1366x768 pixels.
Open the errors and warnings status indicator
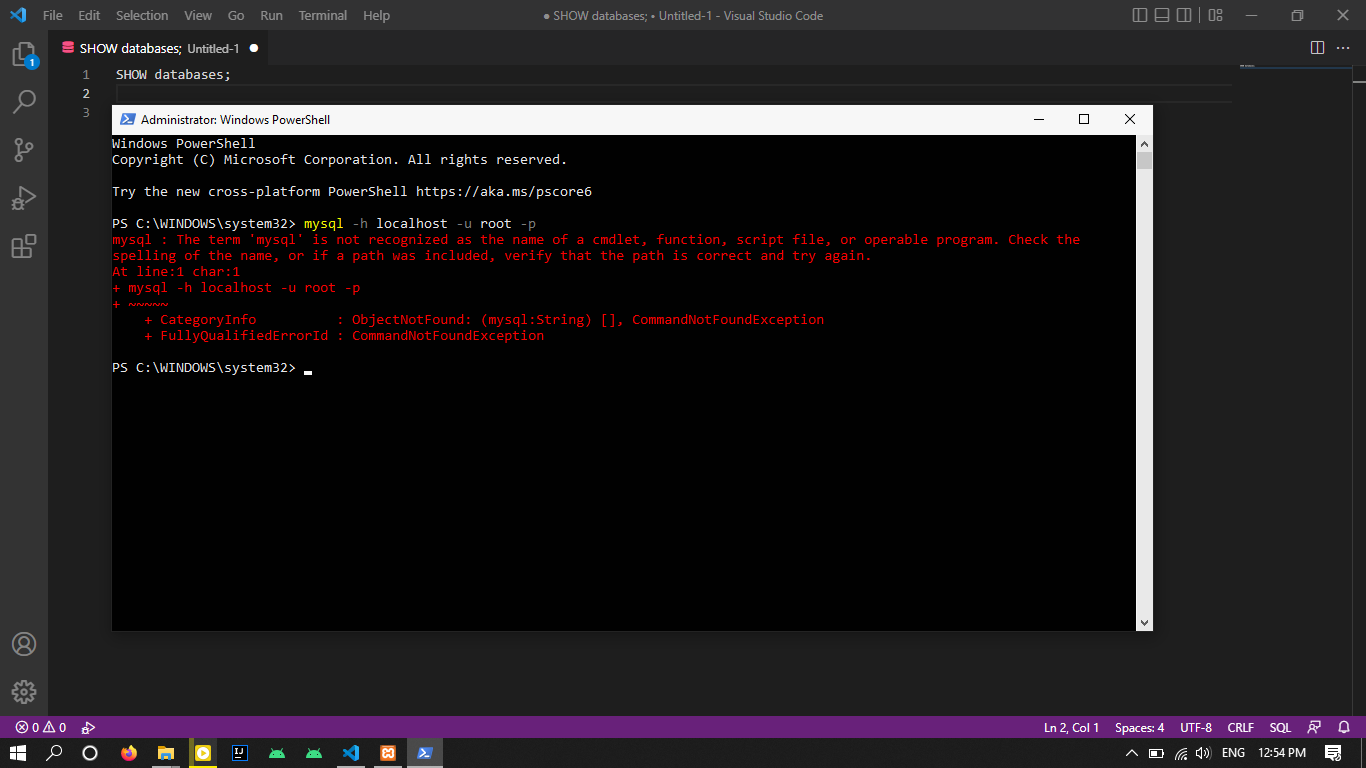(x=41, y=727)
